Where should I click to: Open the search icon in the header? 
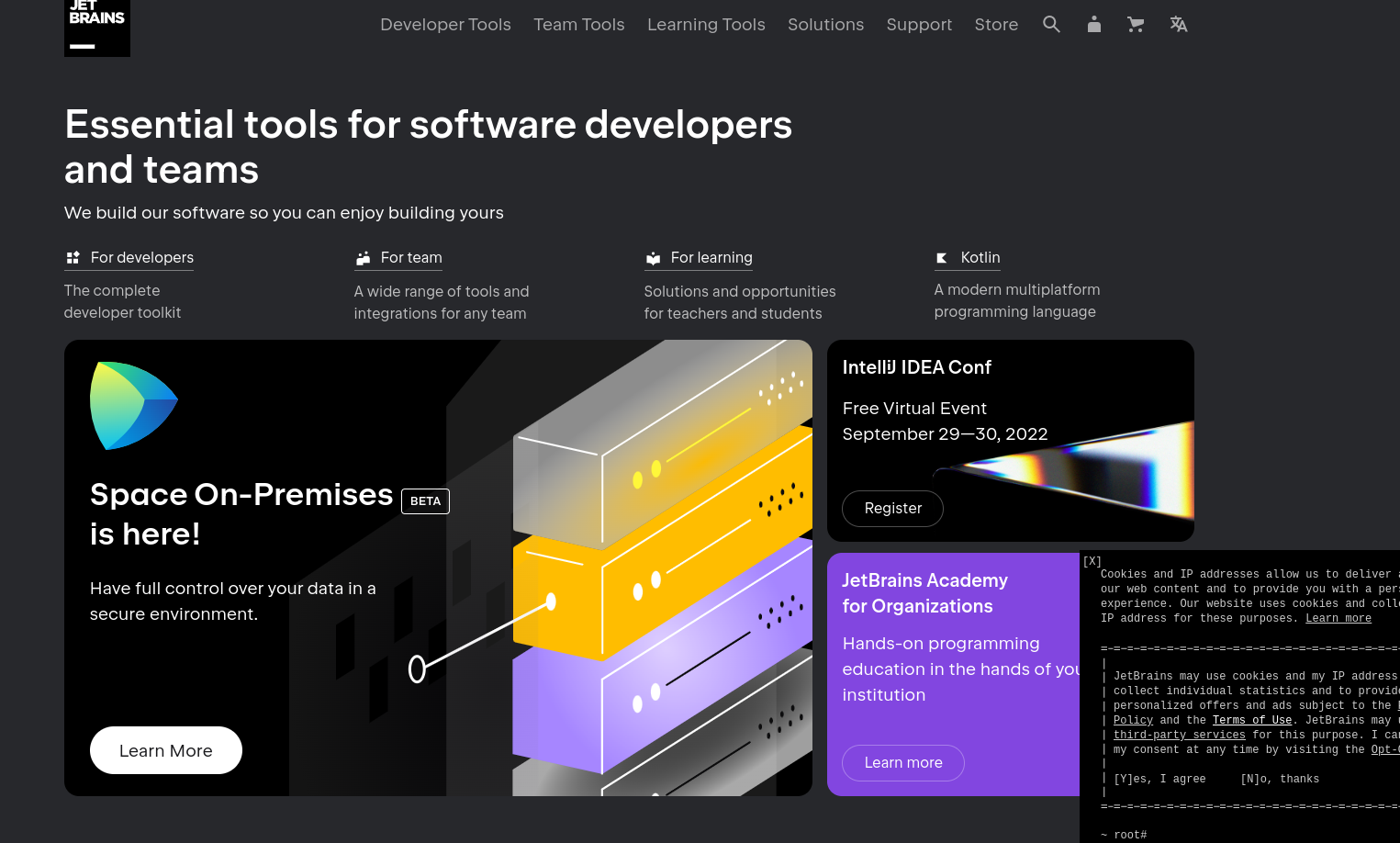(1051, 25)
